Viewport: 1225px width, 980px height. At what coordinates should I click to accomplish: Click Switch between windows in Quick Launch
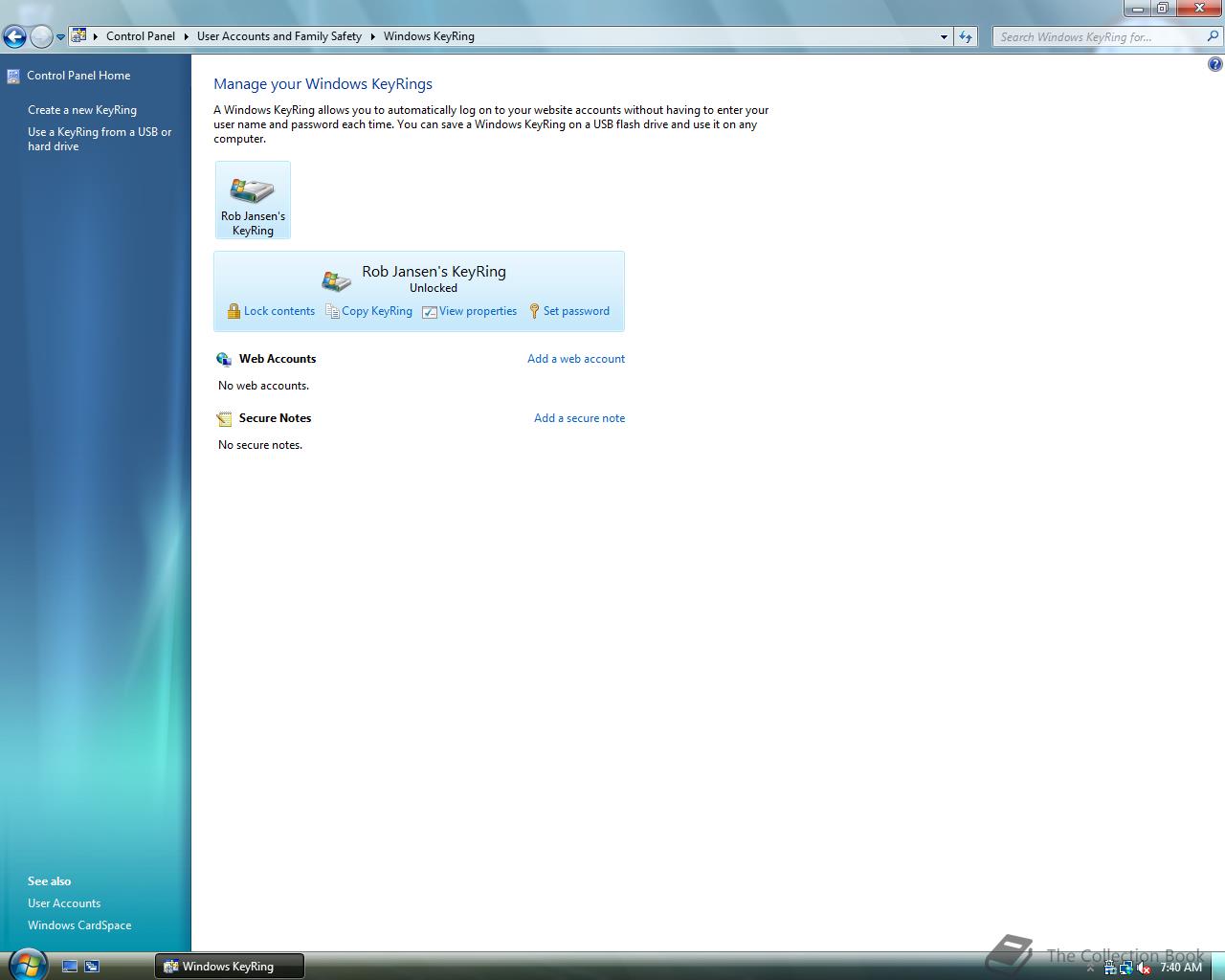(x=92, y=967)
